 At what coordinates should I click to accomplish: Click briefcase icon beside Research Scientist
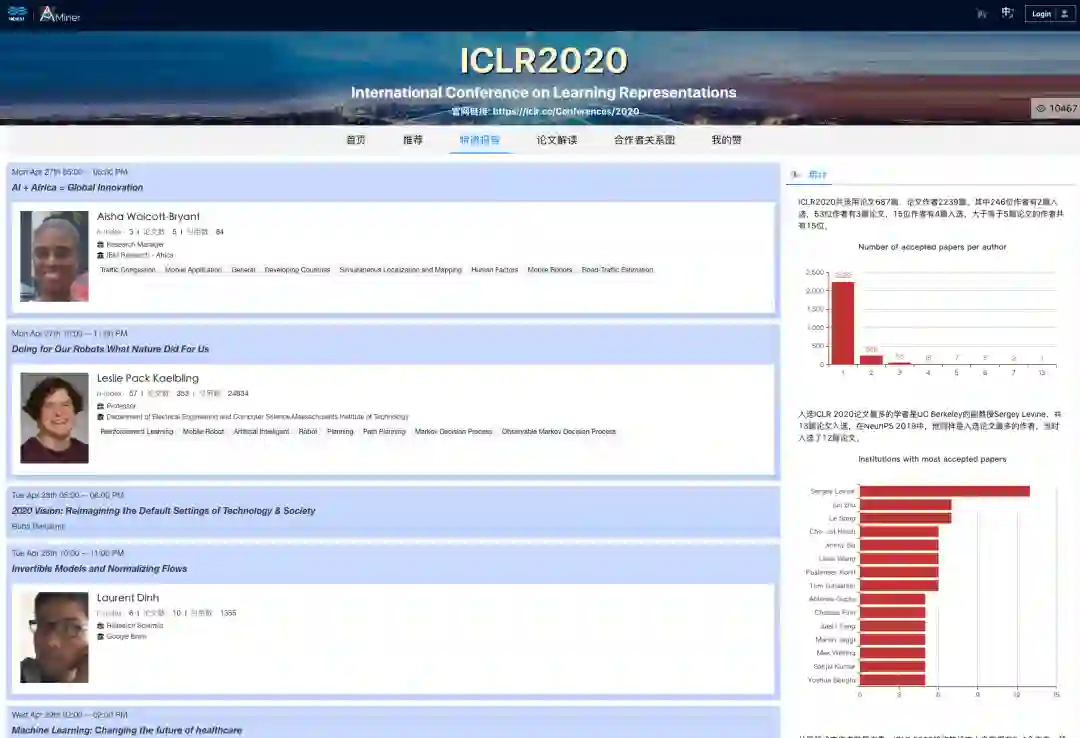(101, 626)
